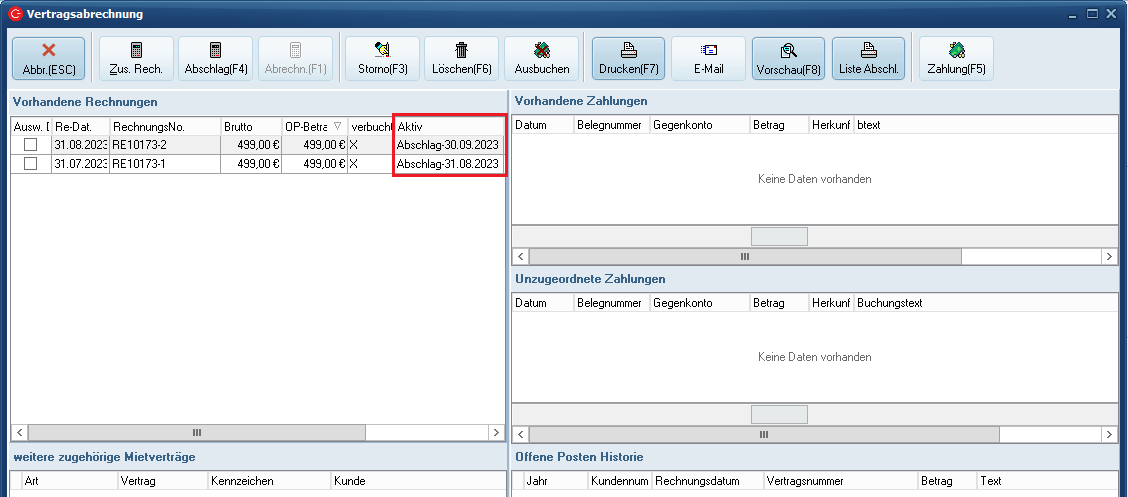Click Belegnummer header in Unzugeordnete Zahlungen
Viewport: 1128px width, 497px height.
[609, 302]
